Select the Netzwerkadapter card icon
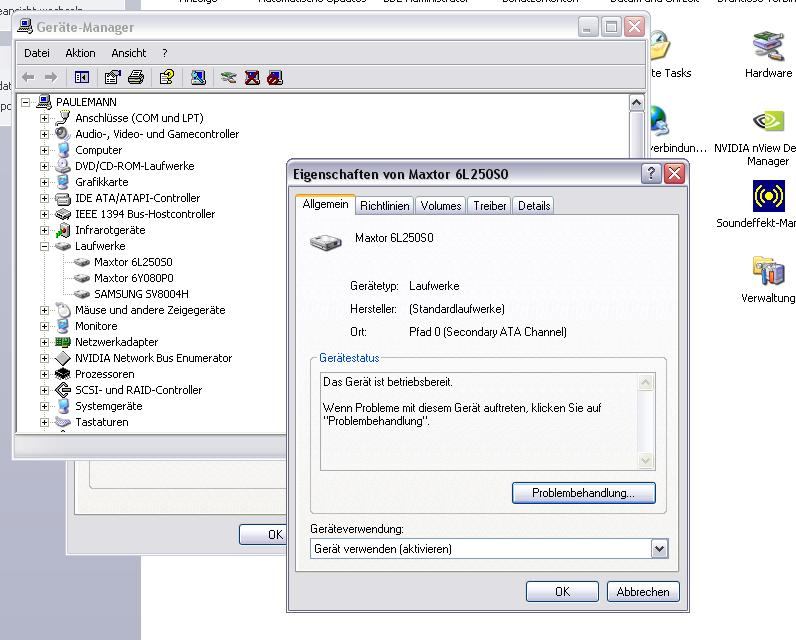This screenshot has width=796, height=640. [63, 342]
